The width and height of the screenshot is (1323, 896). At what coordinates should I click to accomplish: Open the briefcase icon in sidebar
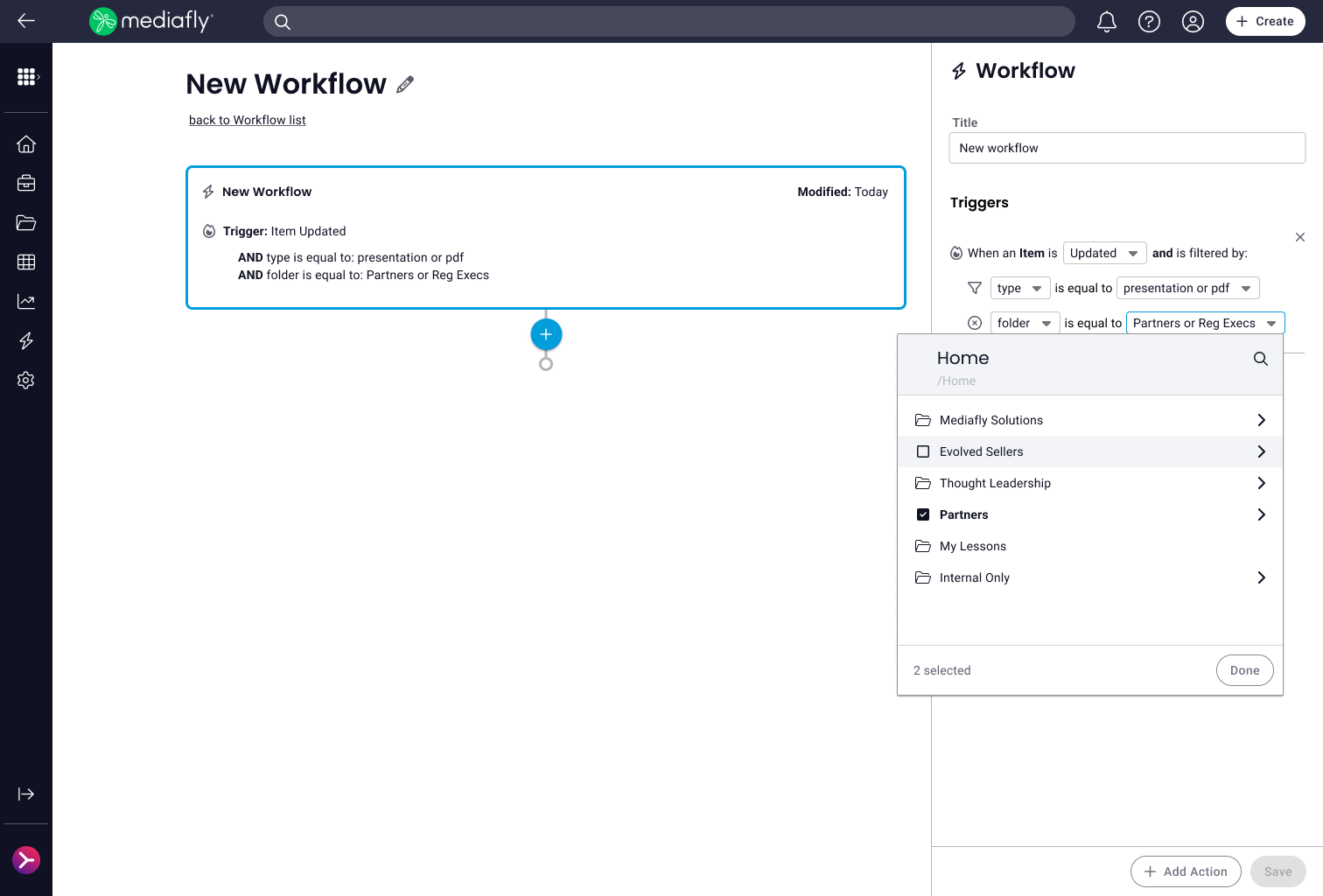26,183
